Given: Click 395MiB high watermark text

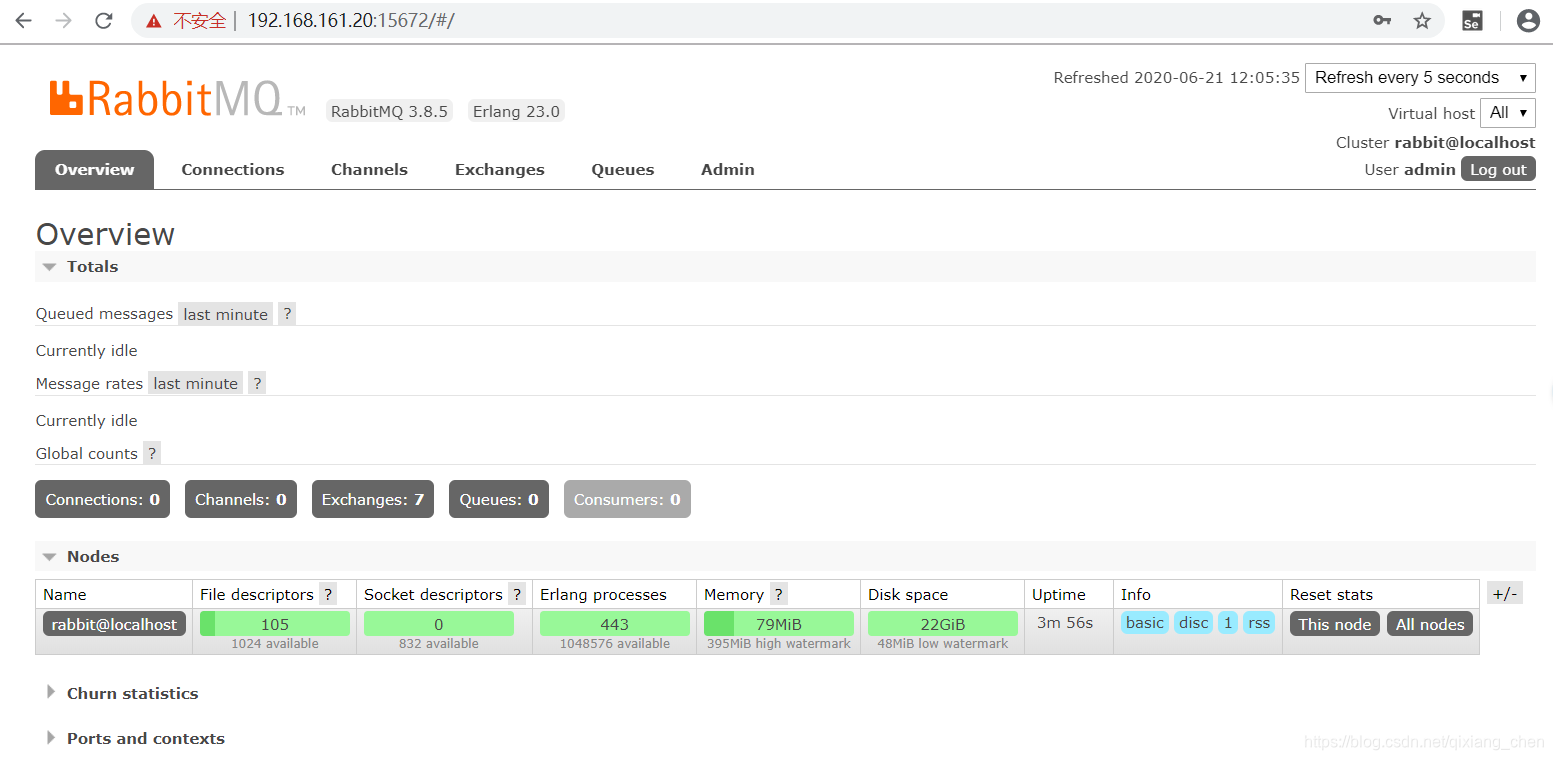Looking at the screenshot, I should pyautogui.click(x=779, y=644).
